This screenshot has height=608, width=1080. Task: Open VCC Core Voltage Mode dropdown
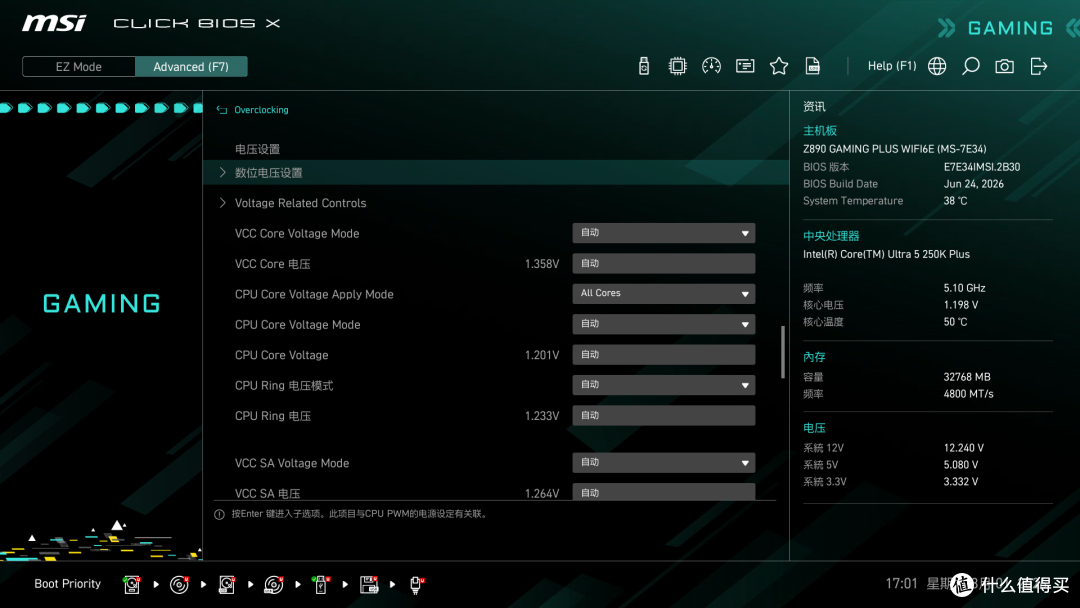tap(663, 233)
